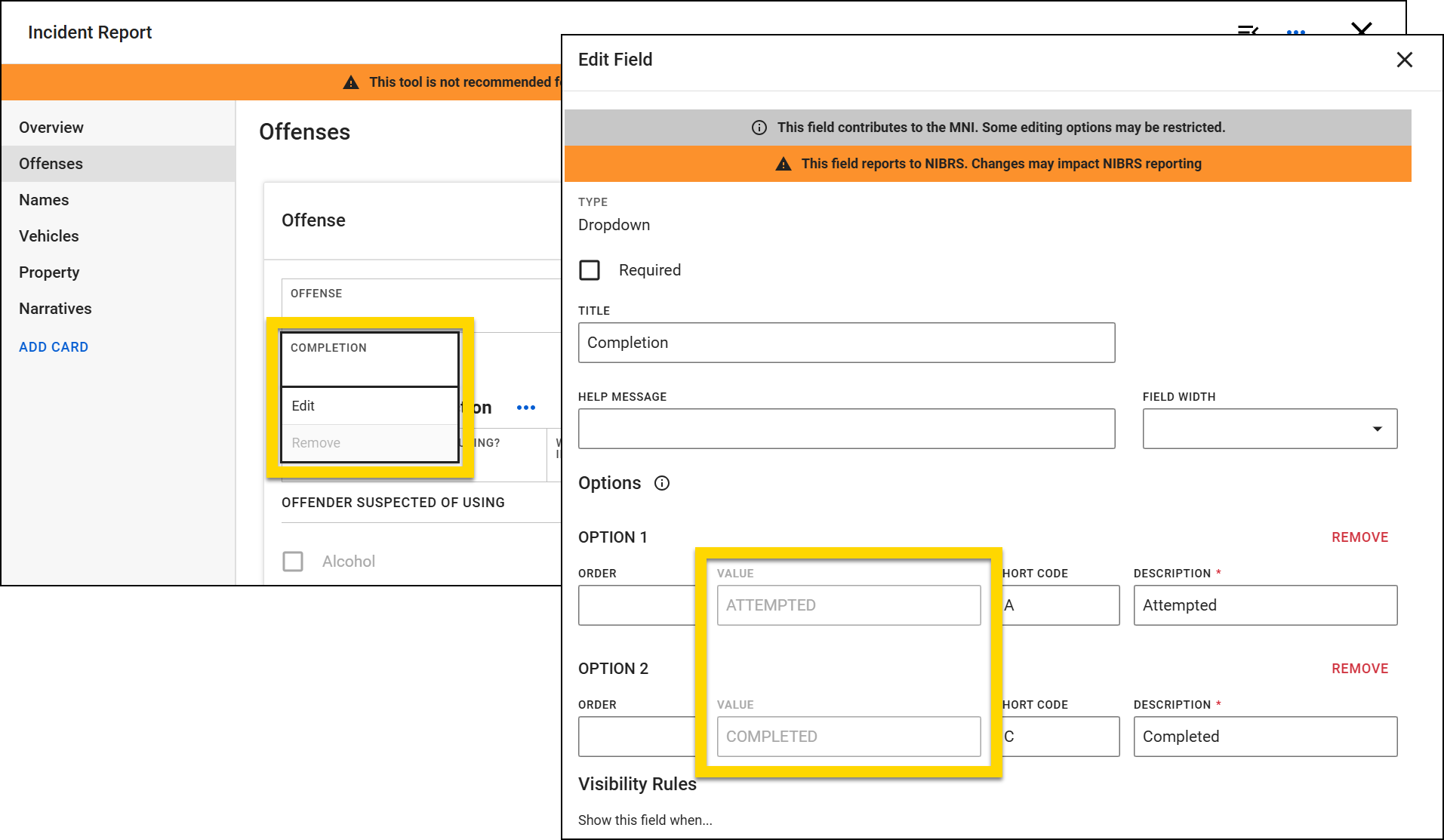Click the chevron collapse icon near the top right

(1362, 30)
